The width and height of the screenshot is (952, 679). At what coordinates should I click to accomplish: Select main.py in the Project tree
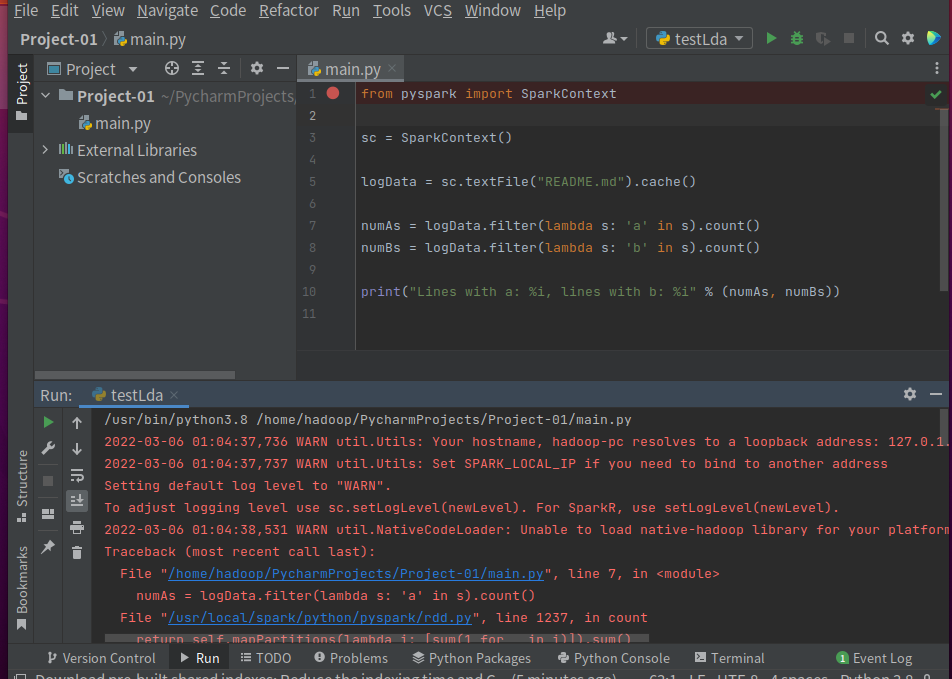coord(122,123)
